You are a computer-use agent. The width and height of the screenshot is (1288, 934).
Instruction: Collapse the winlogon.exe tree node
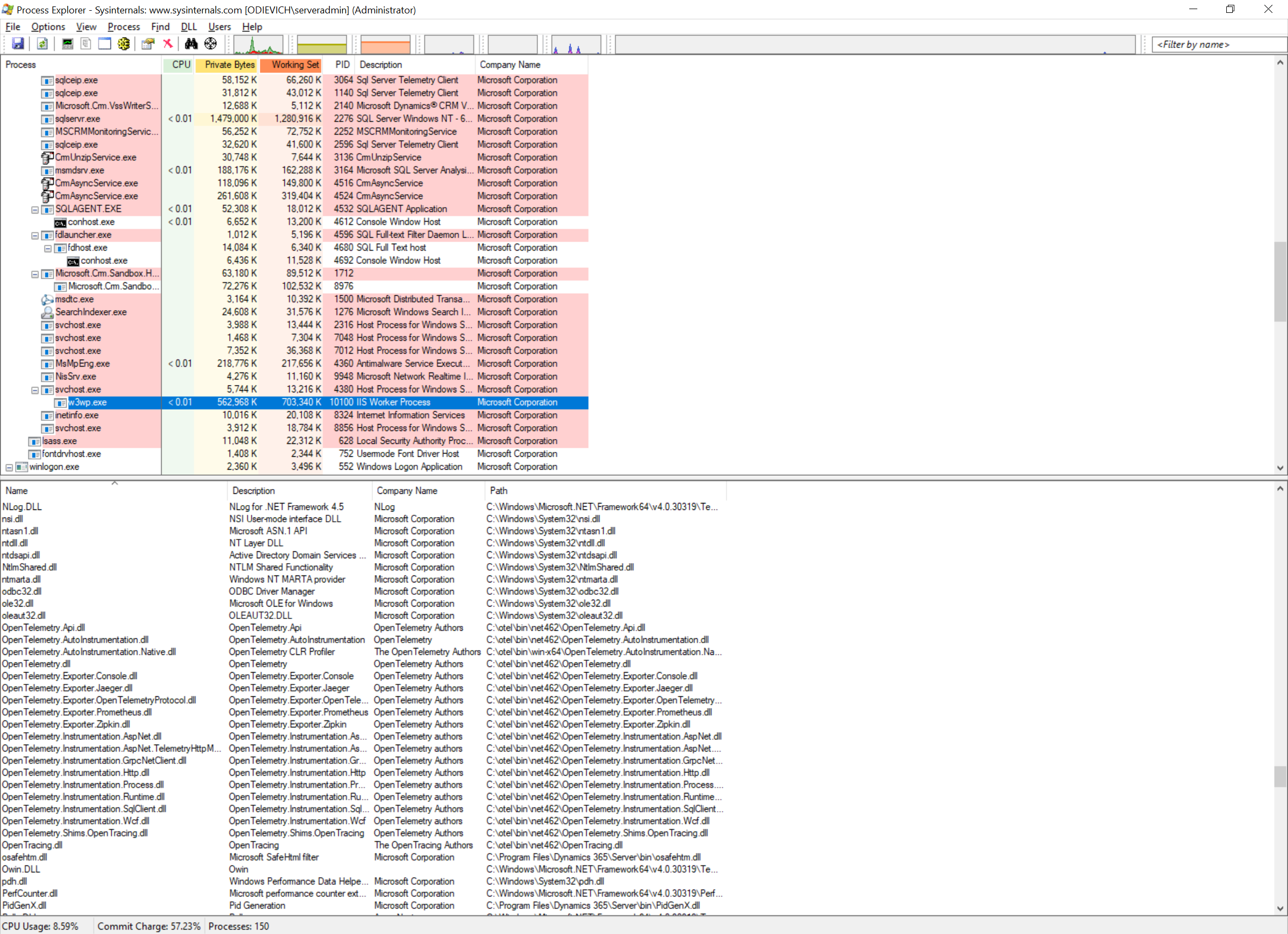click(x=9, y=466)
